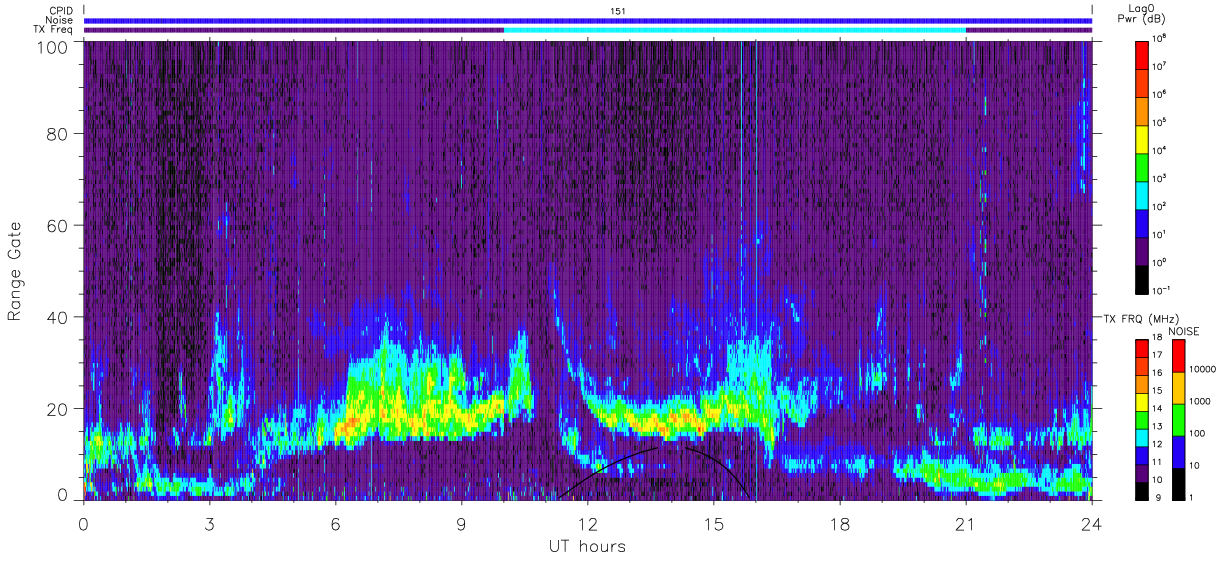
Task: Click the 12 tick on UT hours axis
Action: tap(588, 523)
